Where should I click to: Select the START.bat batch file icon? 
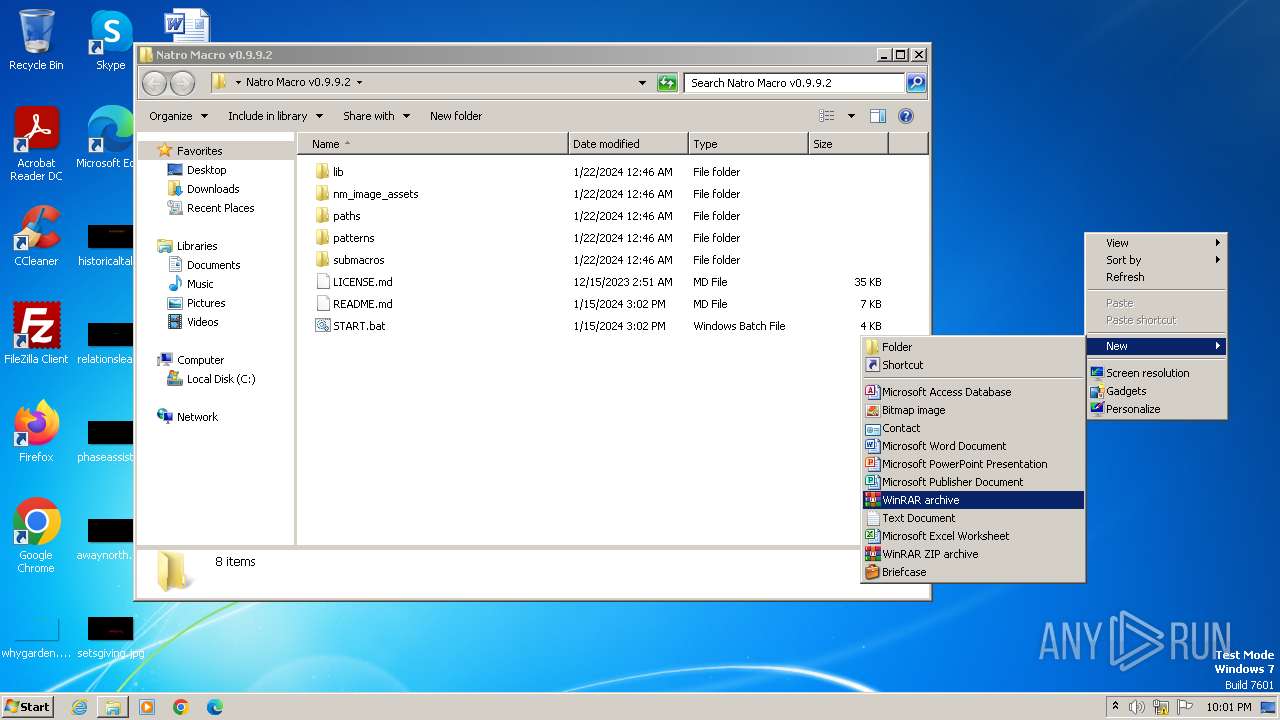pyautogui.click(x=322, y=326)
